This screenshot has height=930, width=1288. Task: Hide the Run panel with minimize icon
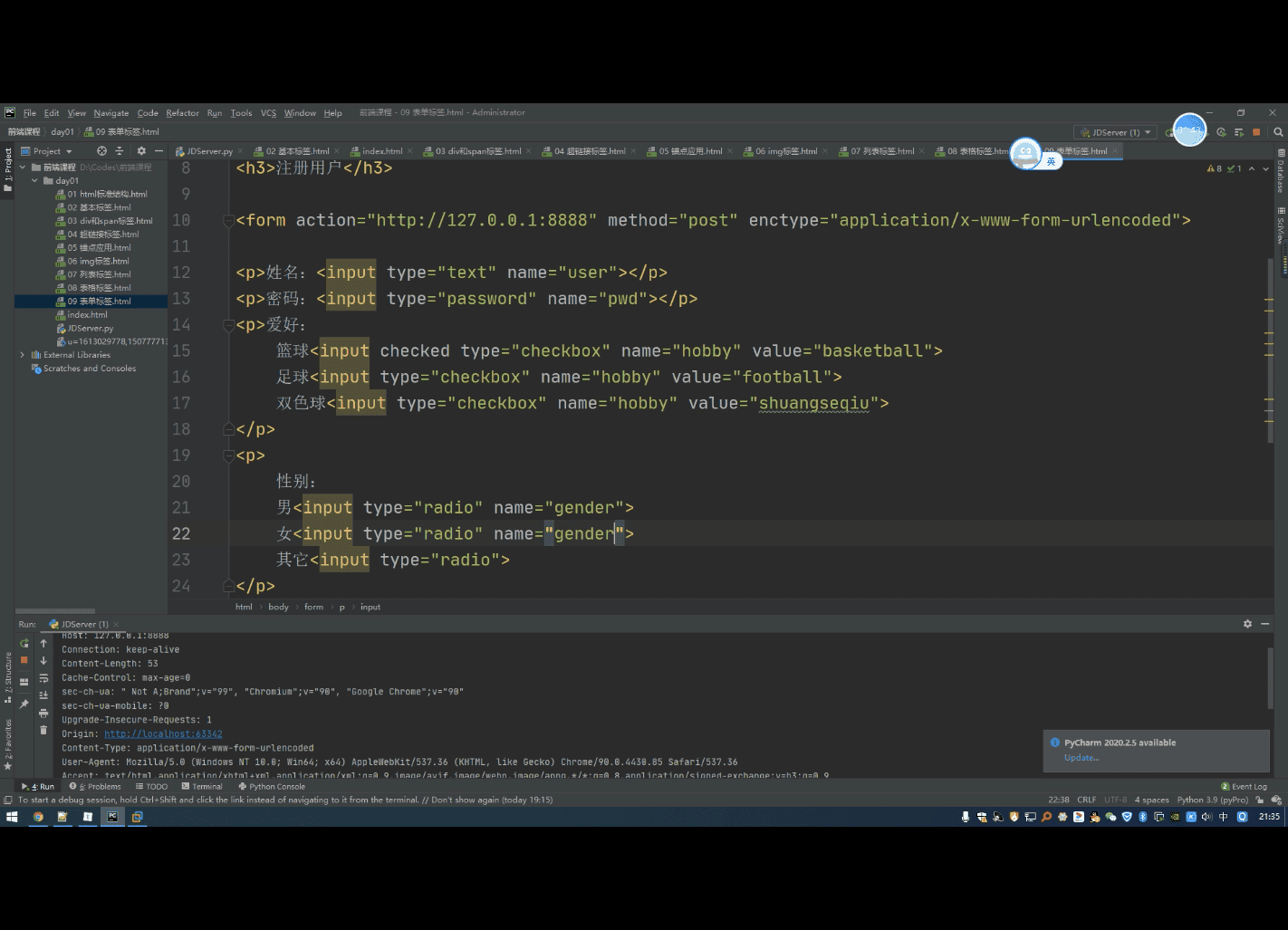click(x=1265, y=624)
